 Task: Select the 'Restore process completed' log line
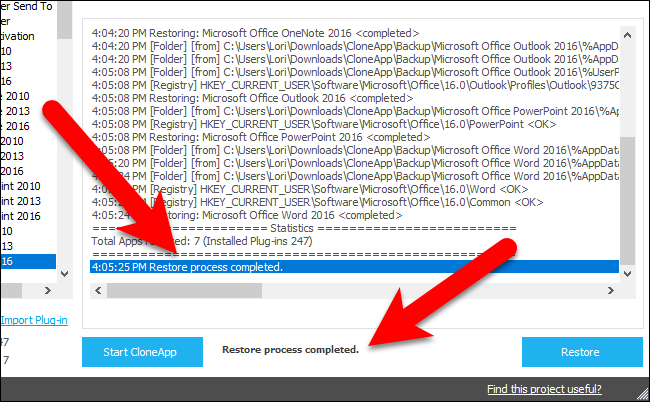[354, 267]
